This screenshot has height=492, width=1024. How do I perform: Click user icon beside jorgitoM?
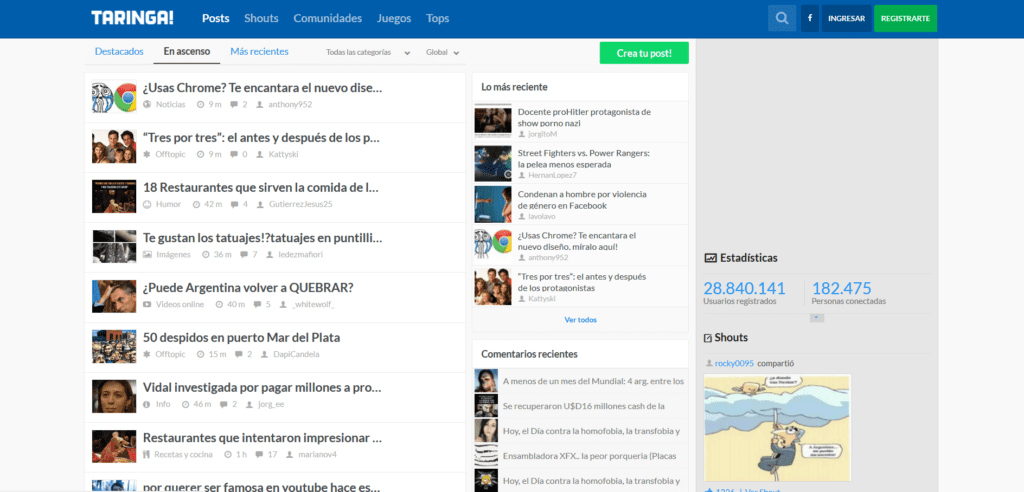coord(522,134)
